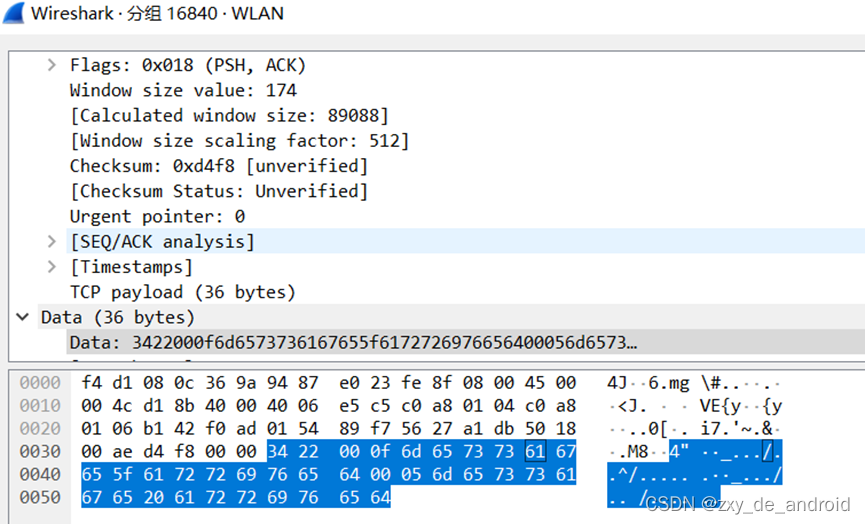Expand the [SEQ/ACK analysis] section
This screenshot has width=865, height=524.
pos(51,242)
